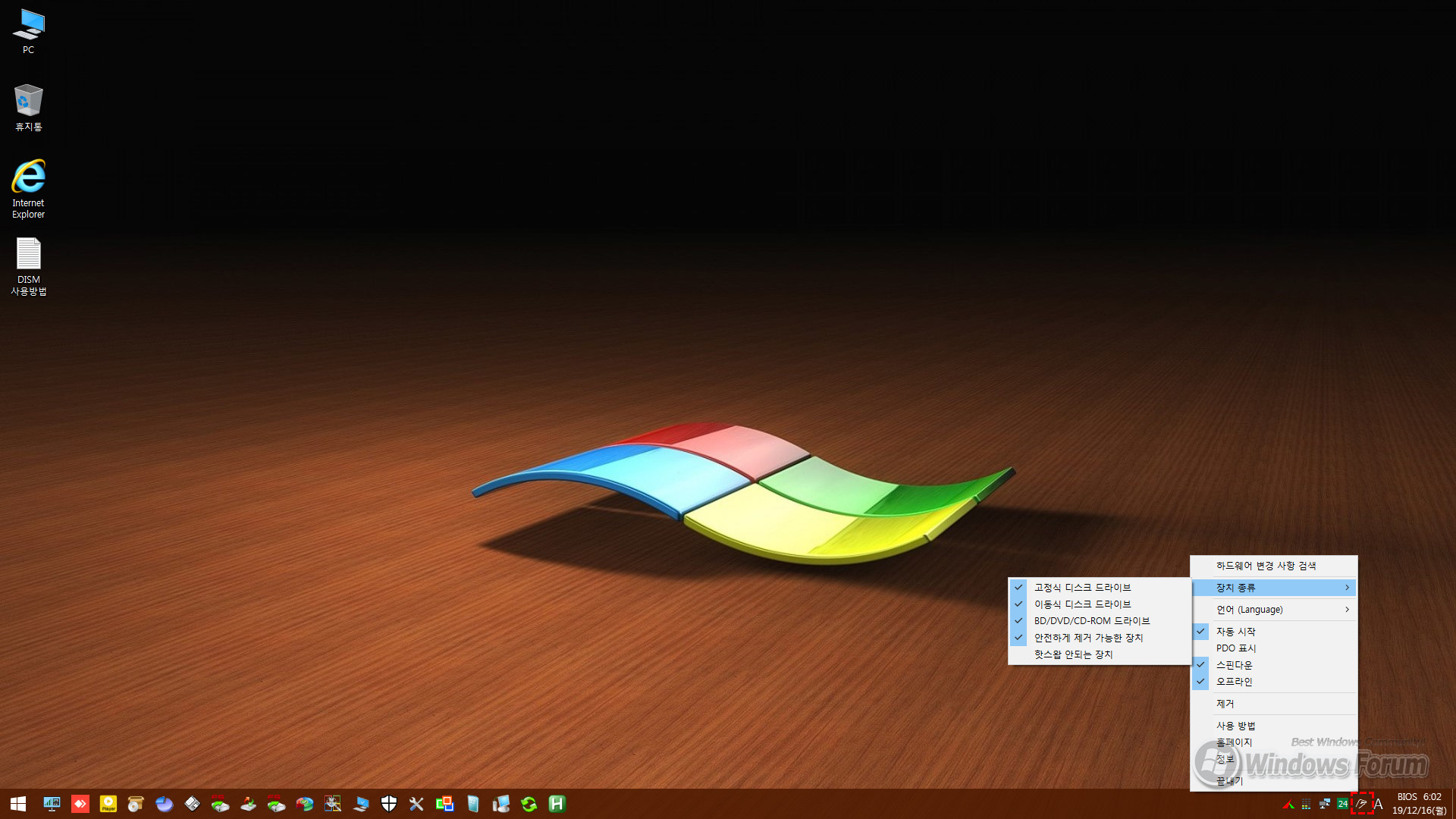The width and height of the screenshot is (1456, 819).
Task: Enable 핫스왑 안되는 장치 option
Action: (1099, 654)
